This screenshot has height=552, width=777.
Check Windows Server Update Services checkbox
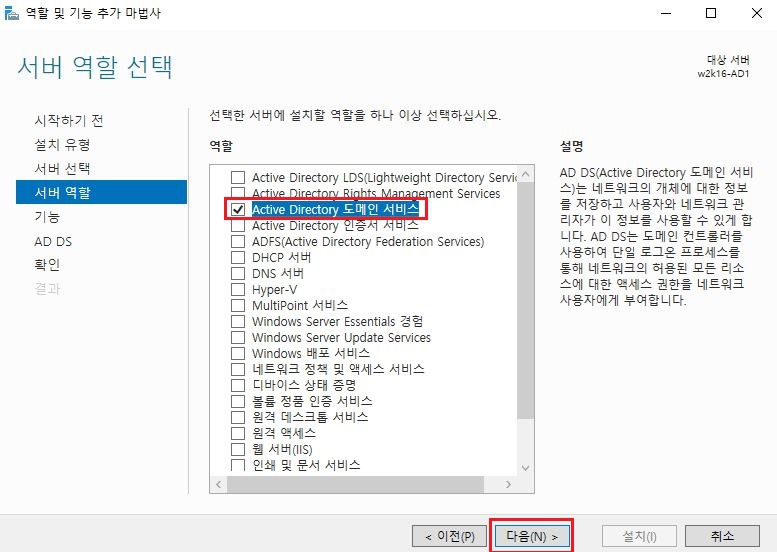click(238, 337)
